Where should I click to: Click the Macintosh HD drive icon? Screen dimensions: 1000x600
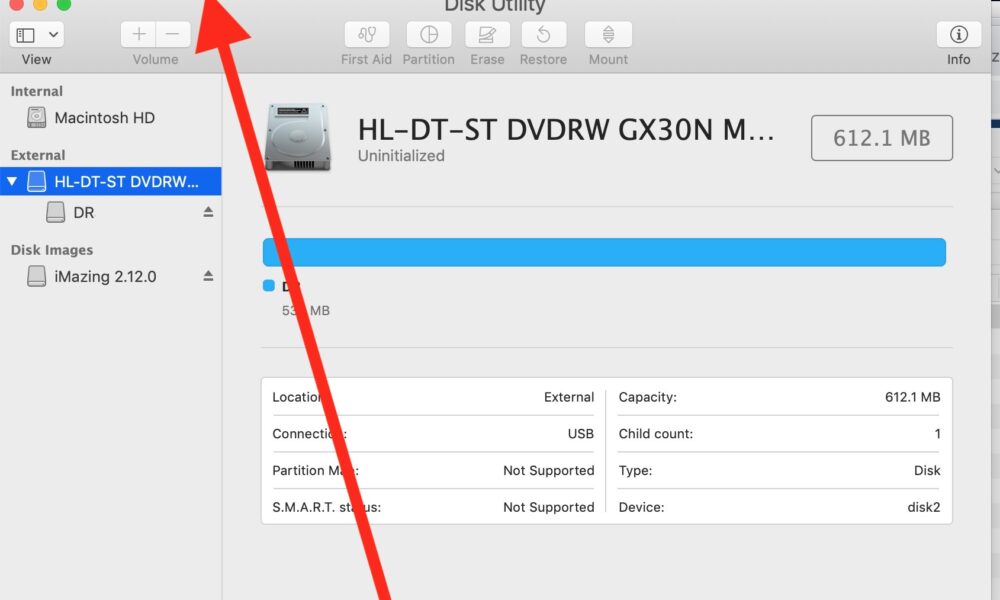[36, 118]
